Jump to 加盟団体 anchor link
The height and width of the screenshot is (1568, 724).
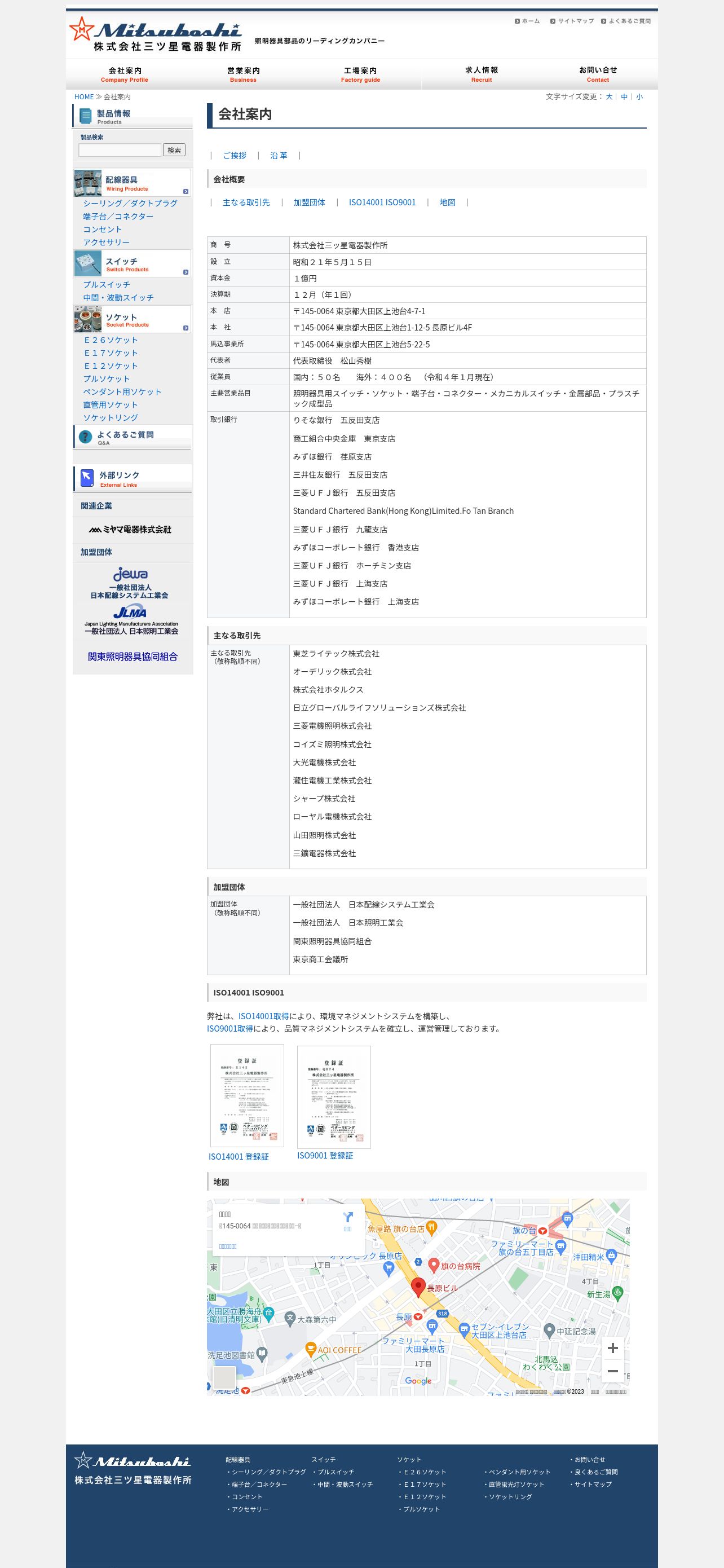[x=309, y=202]
